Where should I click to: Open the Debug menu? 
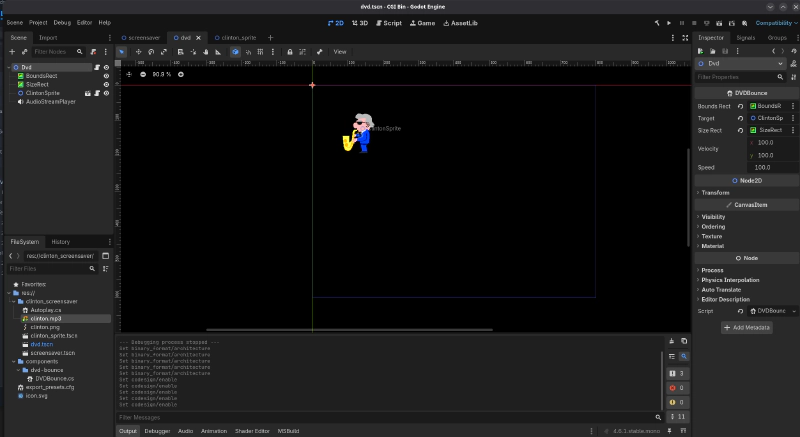click(62, 22)
